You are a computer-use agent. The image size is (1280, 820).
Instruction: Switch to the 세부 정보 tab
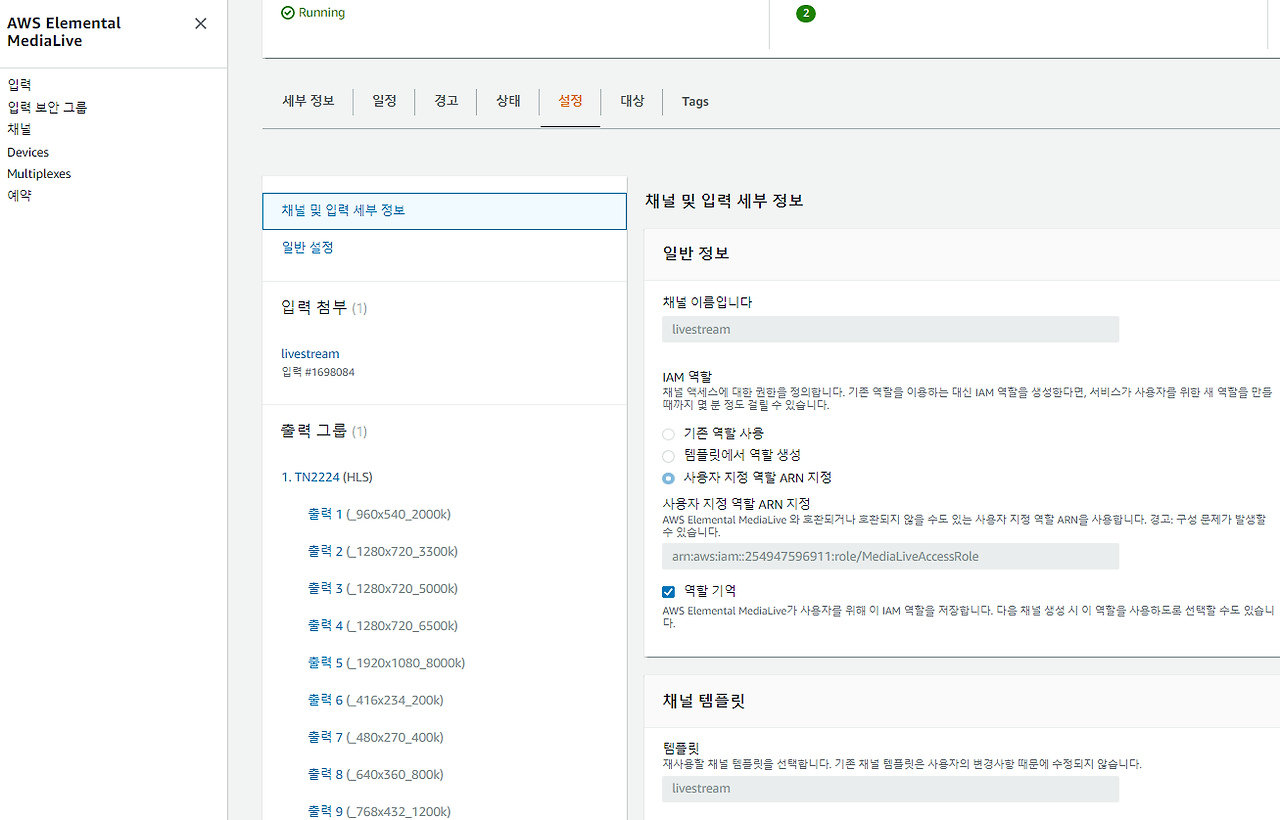coord(308,101)
